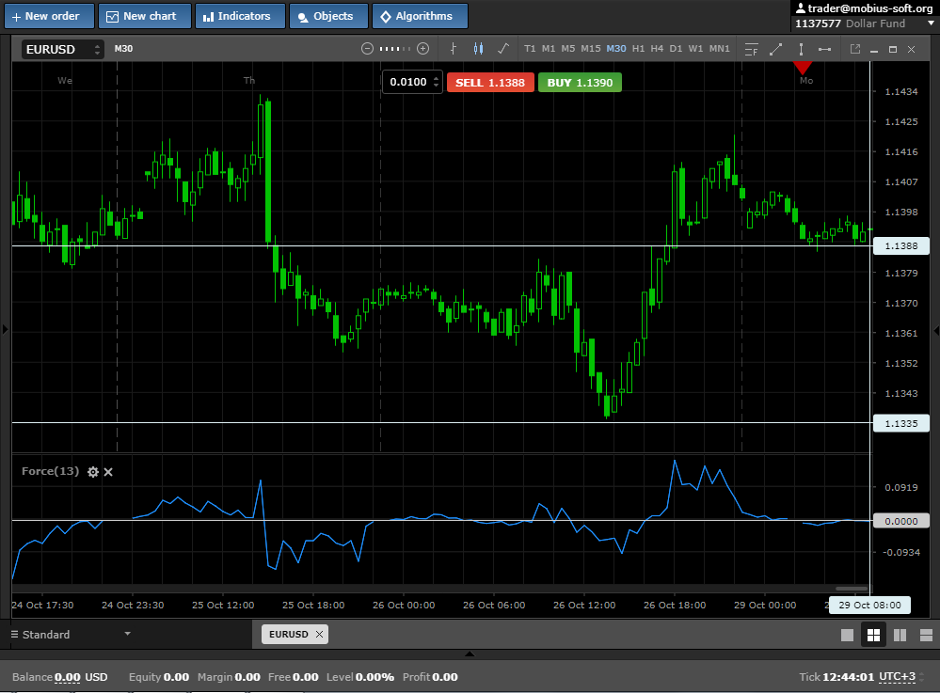Close the EURUSD chart panel
940x693 pixels.
[911, 50]
